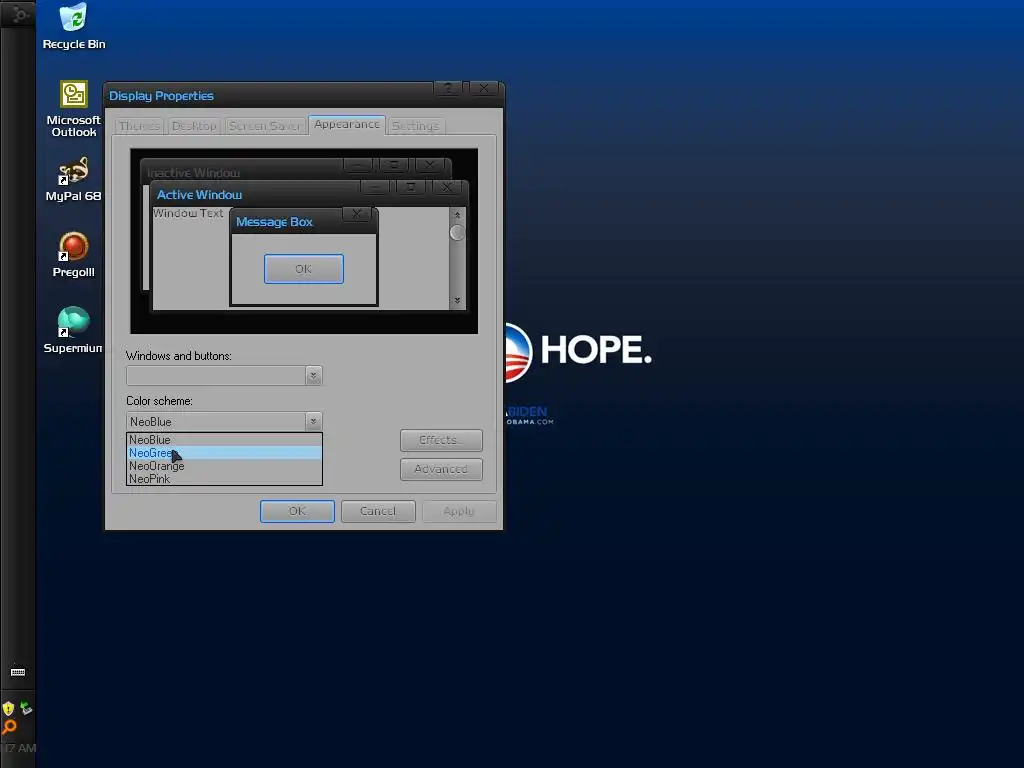Click the preview scrollbar thumb

pos(457,232)
